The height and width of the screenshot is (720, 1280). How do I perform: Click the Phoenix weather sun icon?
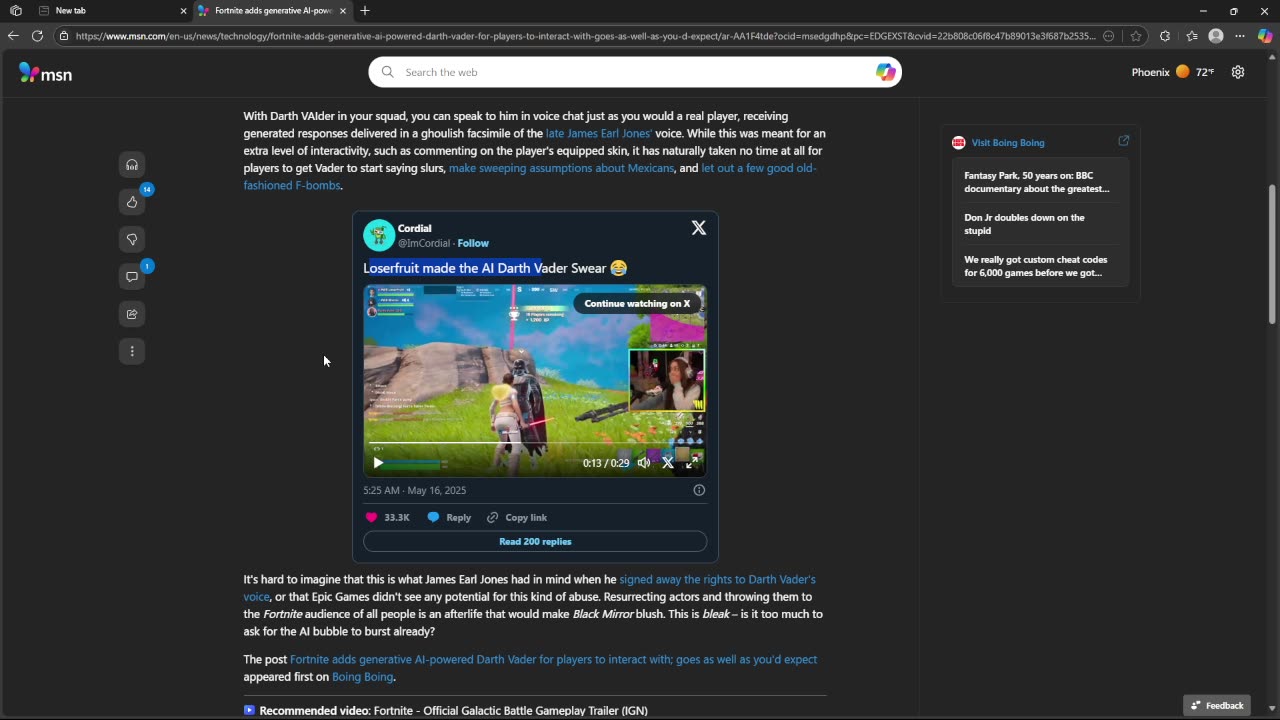click(1182, 72)
